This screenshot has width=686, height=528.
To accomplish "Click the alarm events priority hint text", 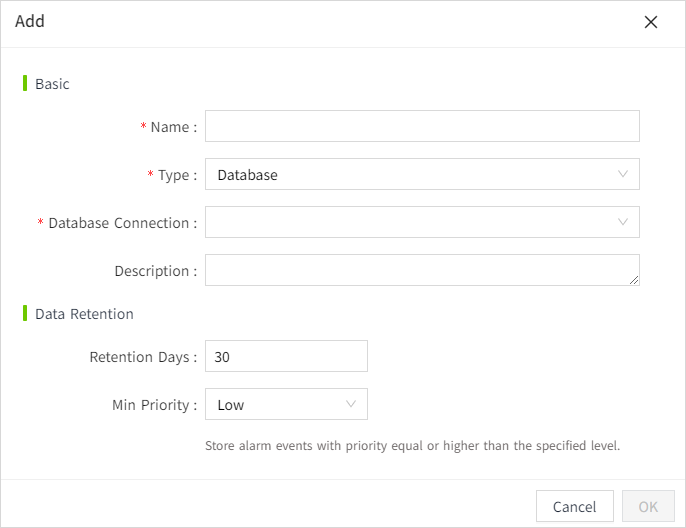I will tap(412, 445).
